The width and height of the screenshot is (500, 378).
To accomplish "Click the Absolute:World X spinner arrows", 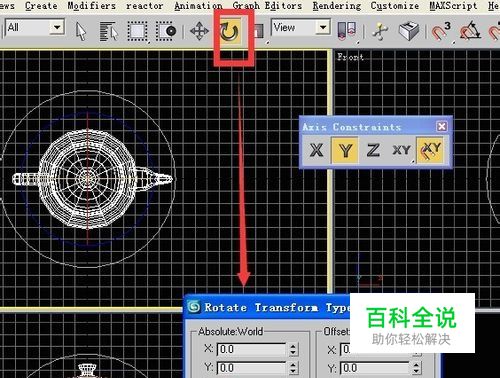I will coord(293,349).
